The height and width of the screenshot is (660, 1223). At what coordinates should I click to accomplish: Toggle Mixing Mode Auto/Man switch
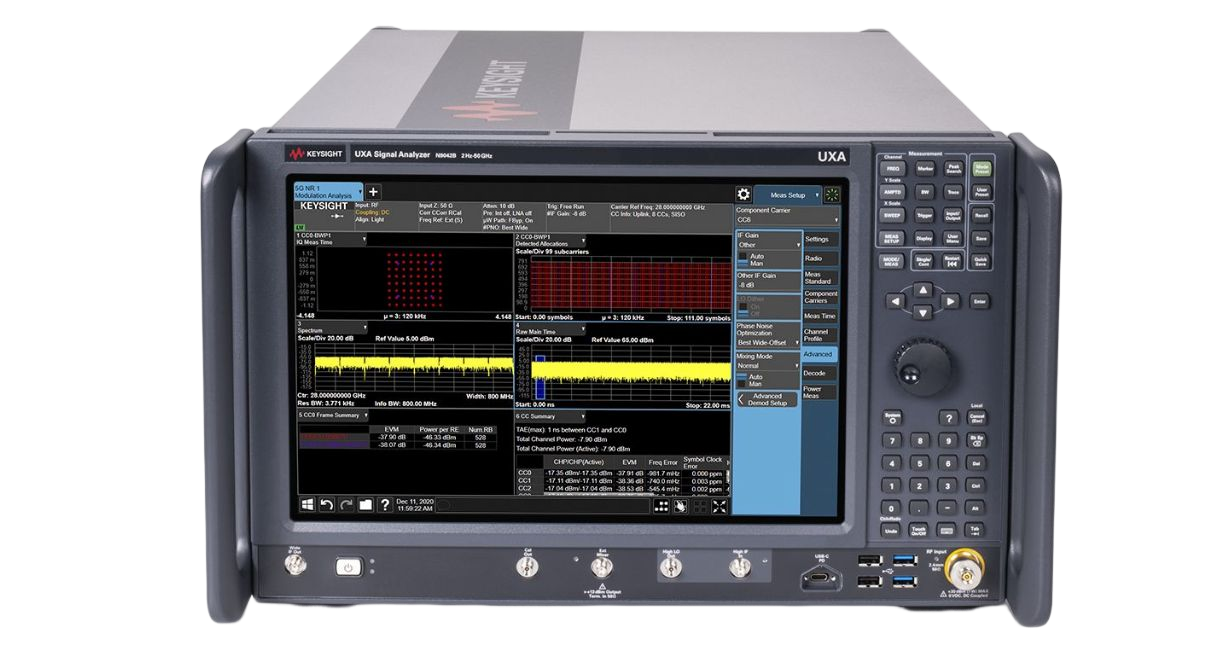(743, 381)
